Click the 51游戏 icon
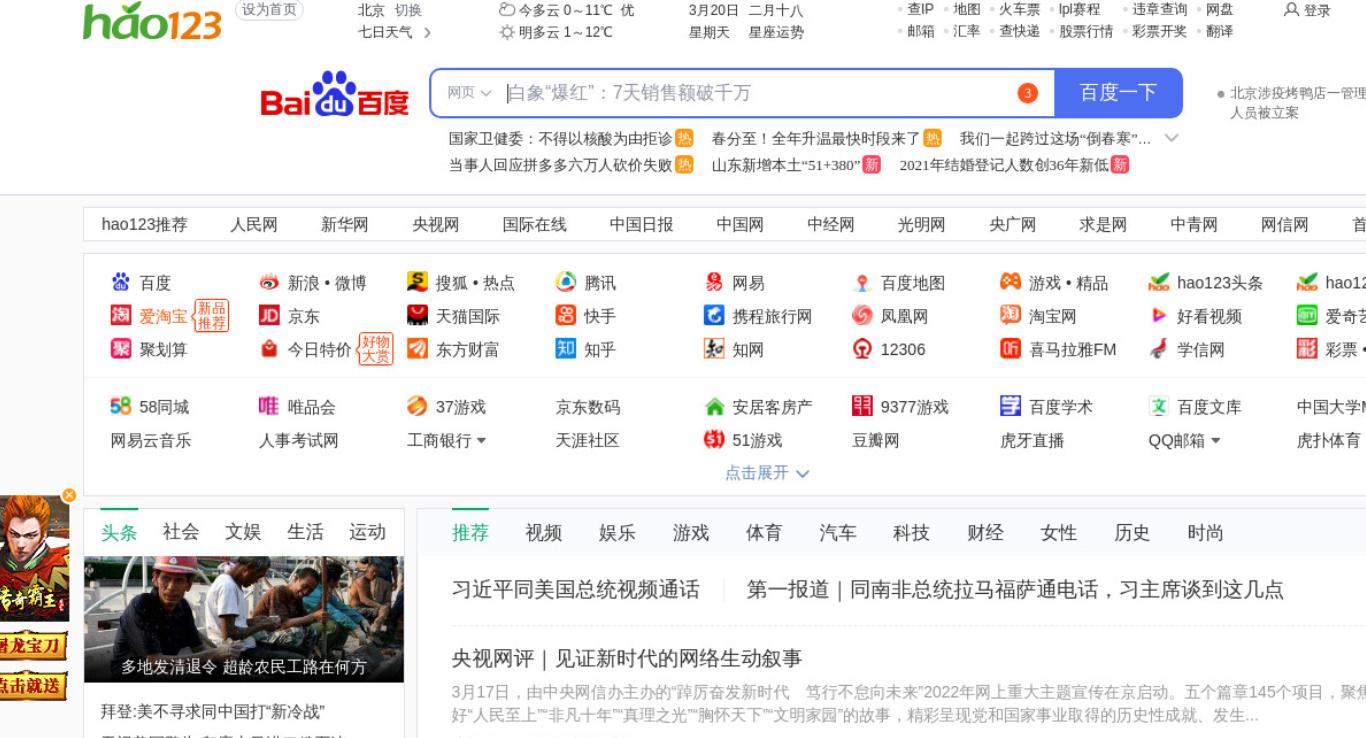This screenshot has height=738, width=1366. coord(714,439)
